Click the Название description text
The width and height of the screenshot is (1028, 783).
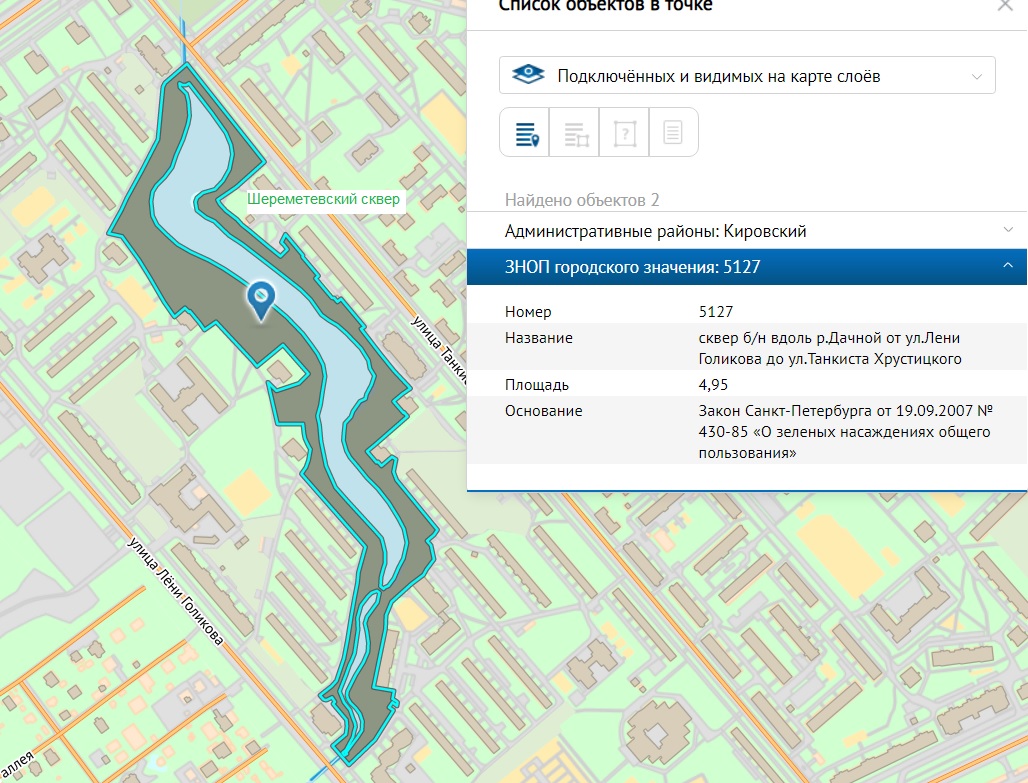tap(830, 348)
